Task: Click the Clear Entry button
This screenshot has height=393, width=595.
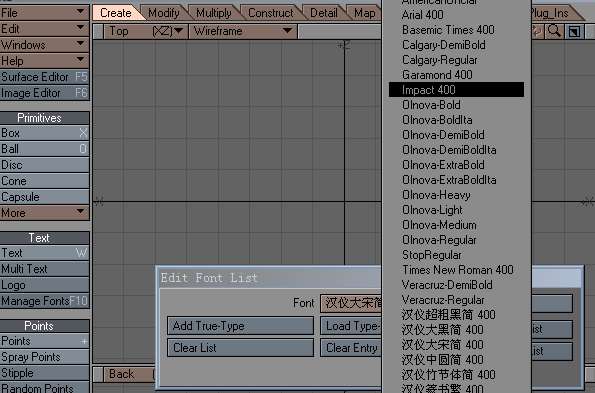Action: (x=351, y=348)
